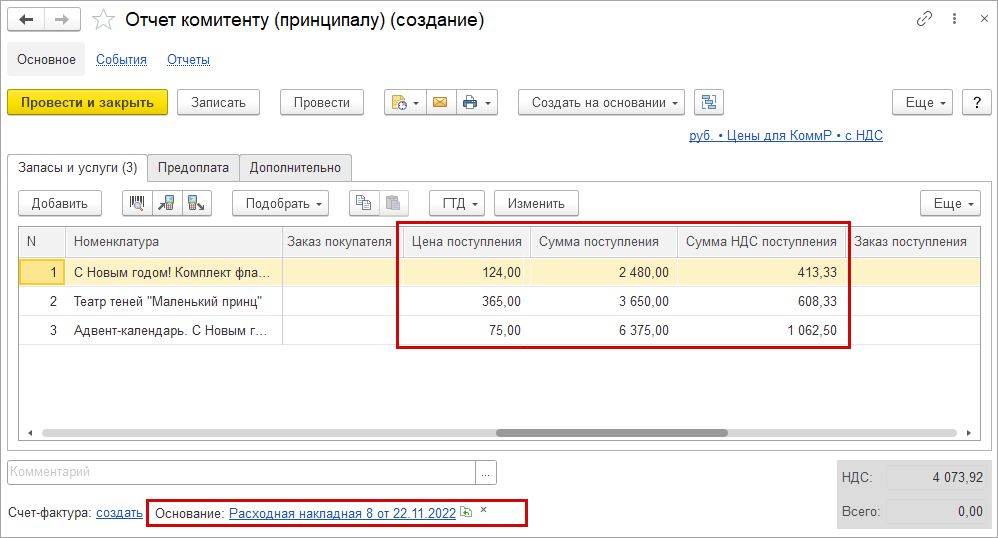This screenshot has width=998, height=538.
Task: Click the horizontal table scrollbar thumb
Action: coord(612,433)
